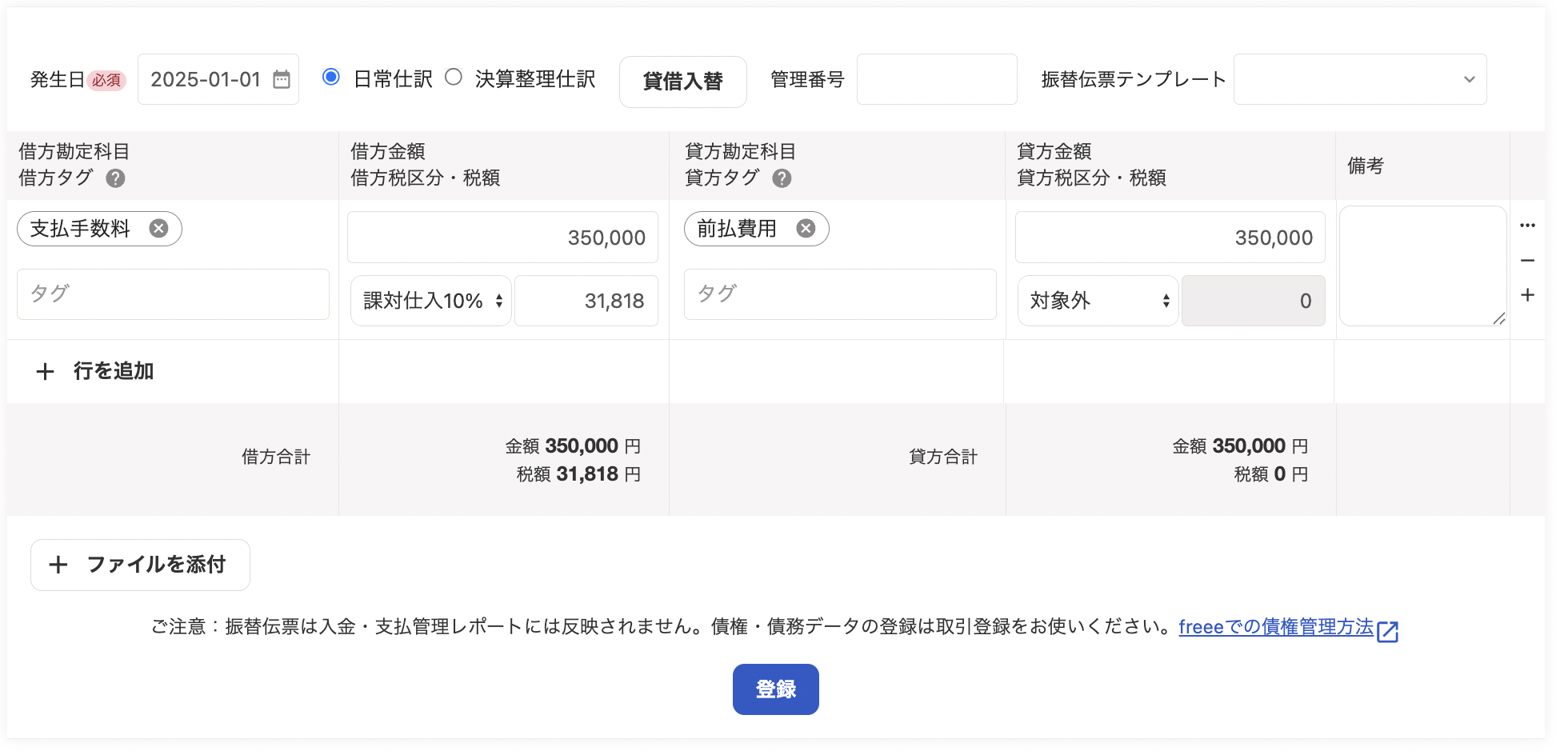
Task: Select the 決算整理仕訳 radio button
Action: tap(454, 78)
